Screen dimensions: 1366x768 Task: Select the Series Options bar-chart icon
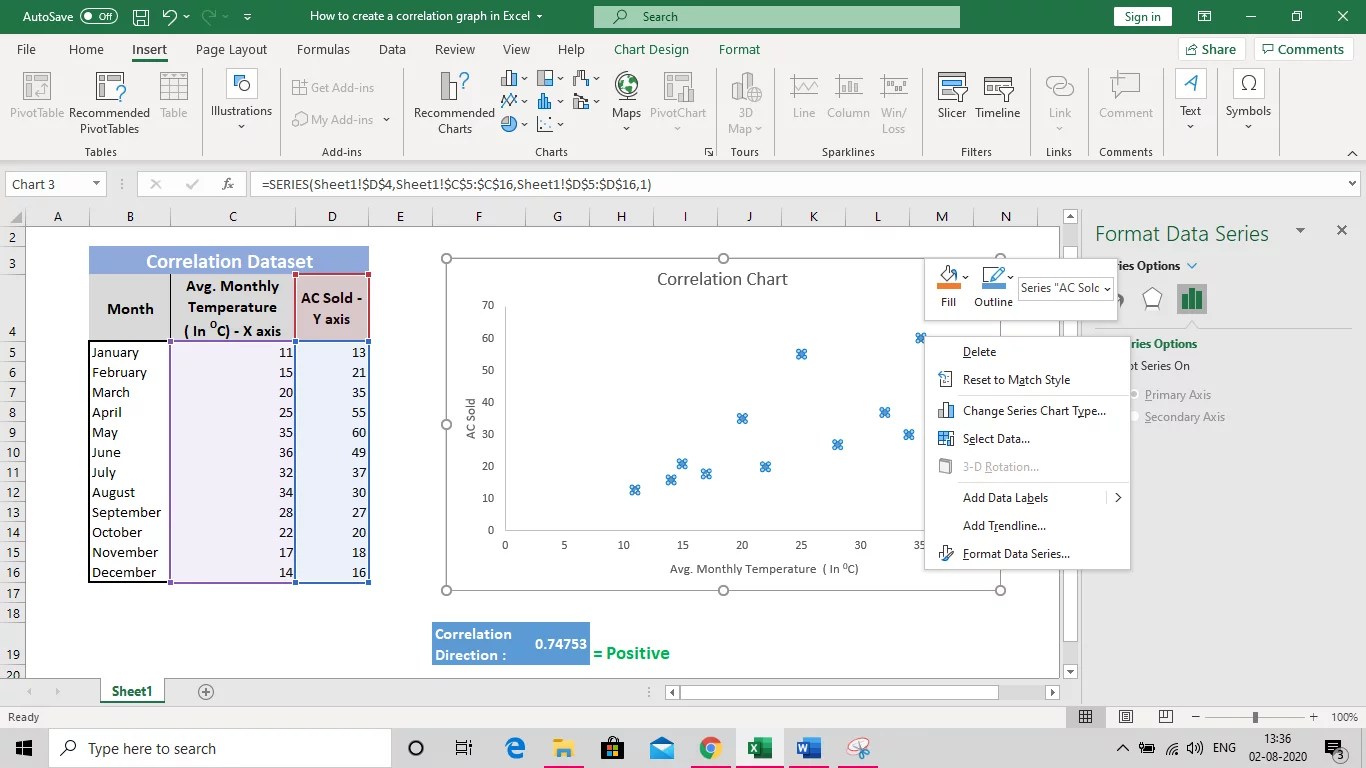[x=1191, y=299]
